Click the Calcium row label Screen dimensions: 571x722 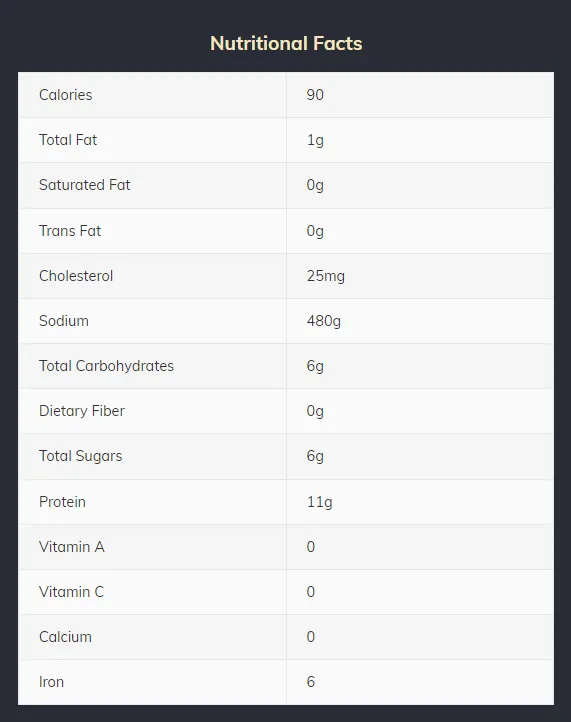pyautogui.click(x=65, y=637)
